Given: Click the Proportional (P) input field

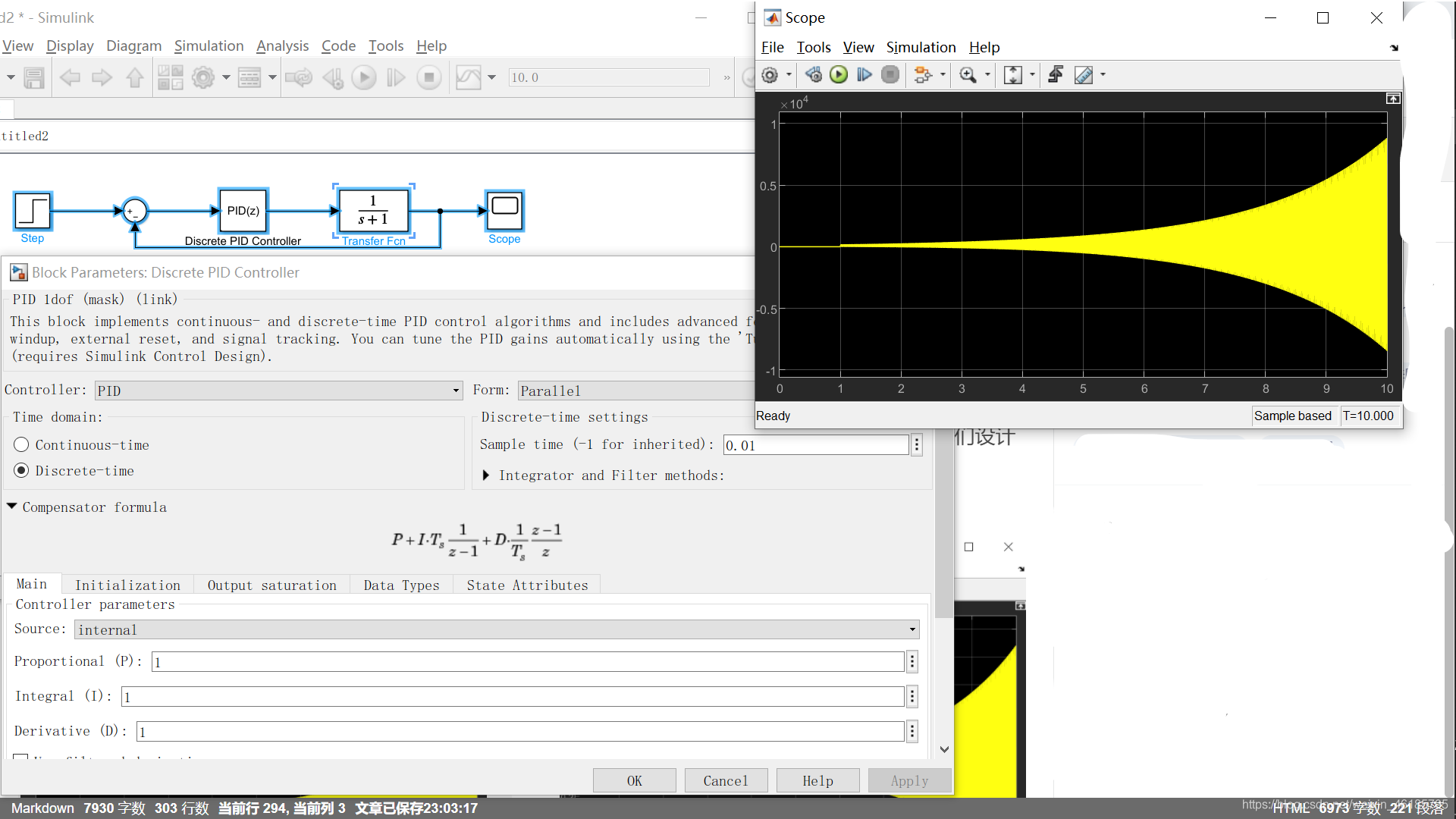Looking at the screenshot, I should pyautogui.click(x=527, y=662).
